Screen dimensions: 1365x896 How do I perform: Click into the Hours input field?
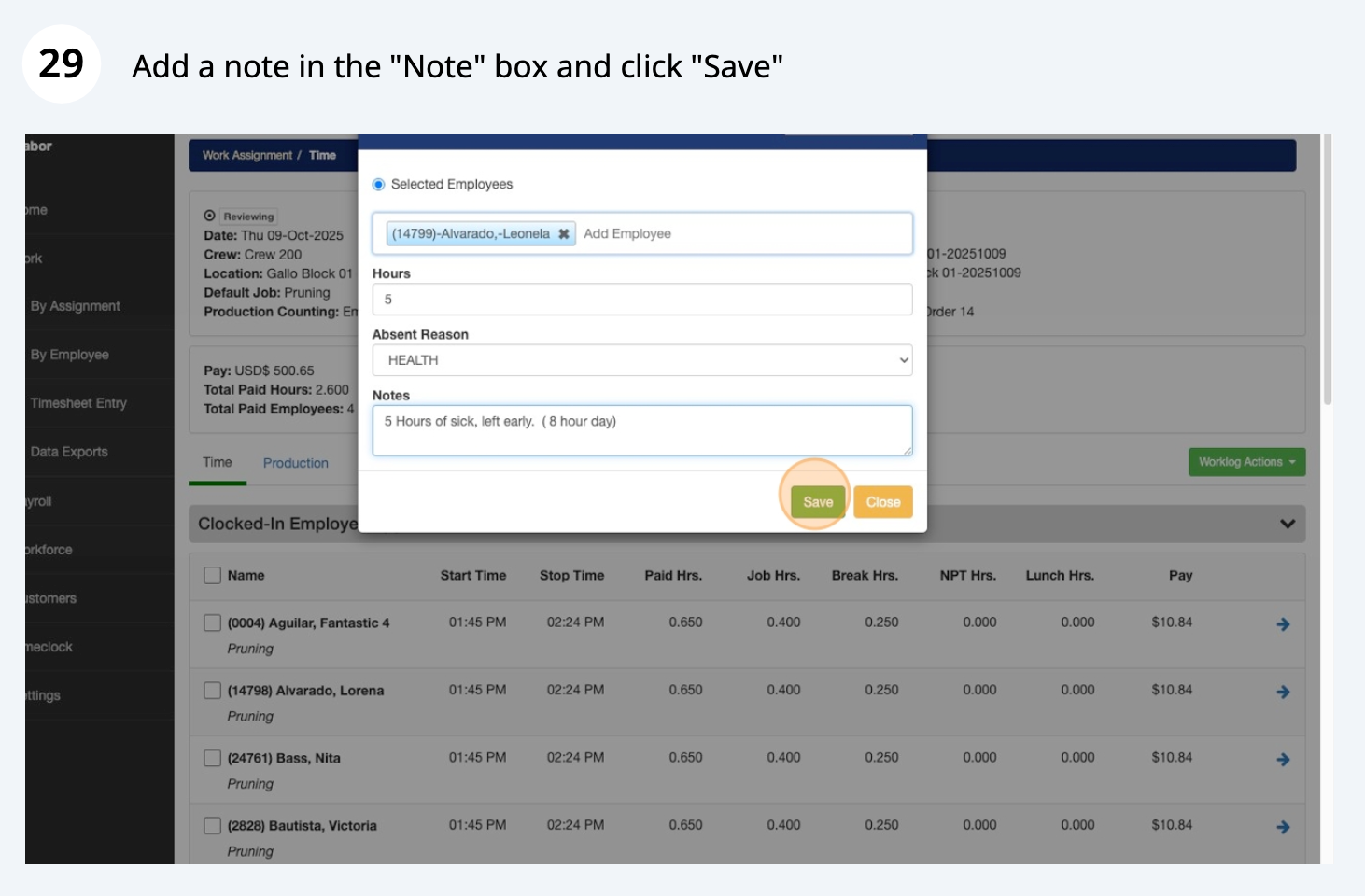click(641, 300)
